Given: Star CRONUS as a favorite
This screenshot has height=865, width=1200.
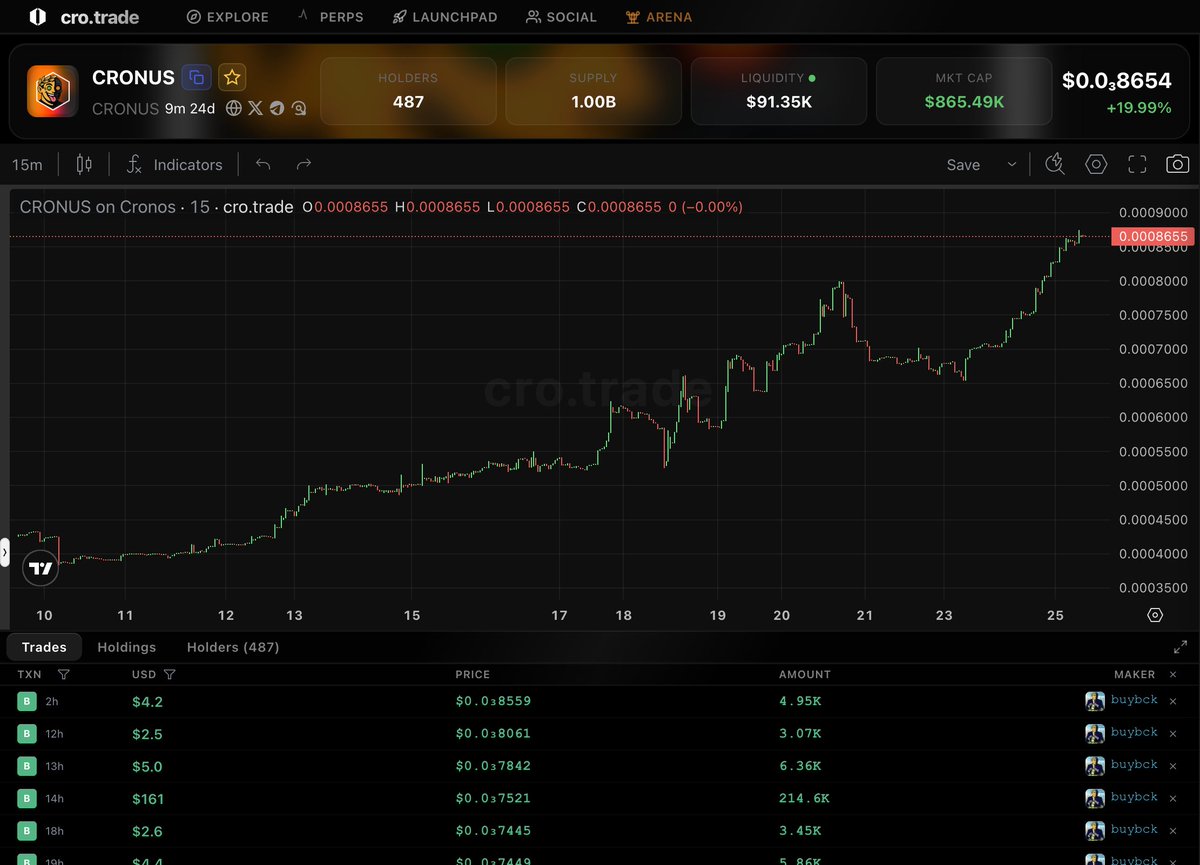Looking at the screenshot, I should 232,77.
